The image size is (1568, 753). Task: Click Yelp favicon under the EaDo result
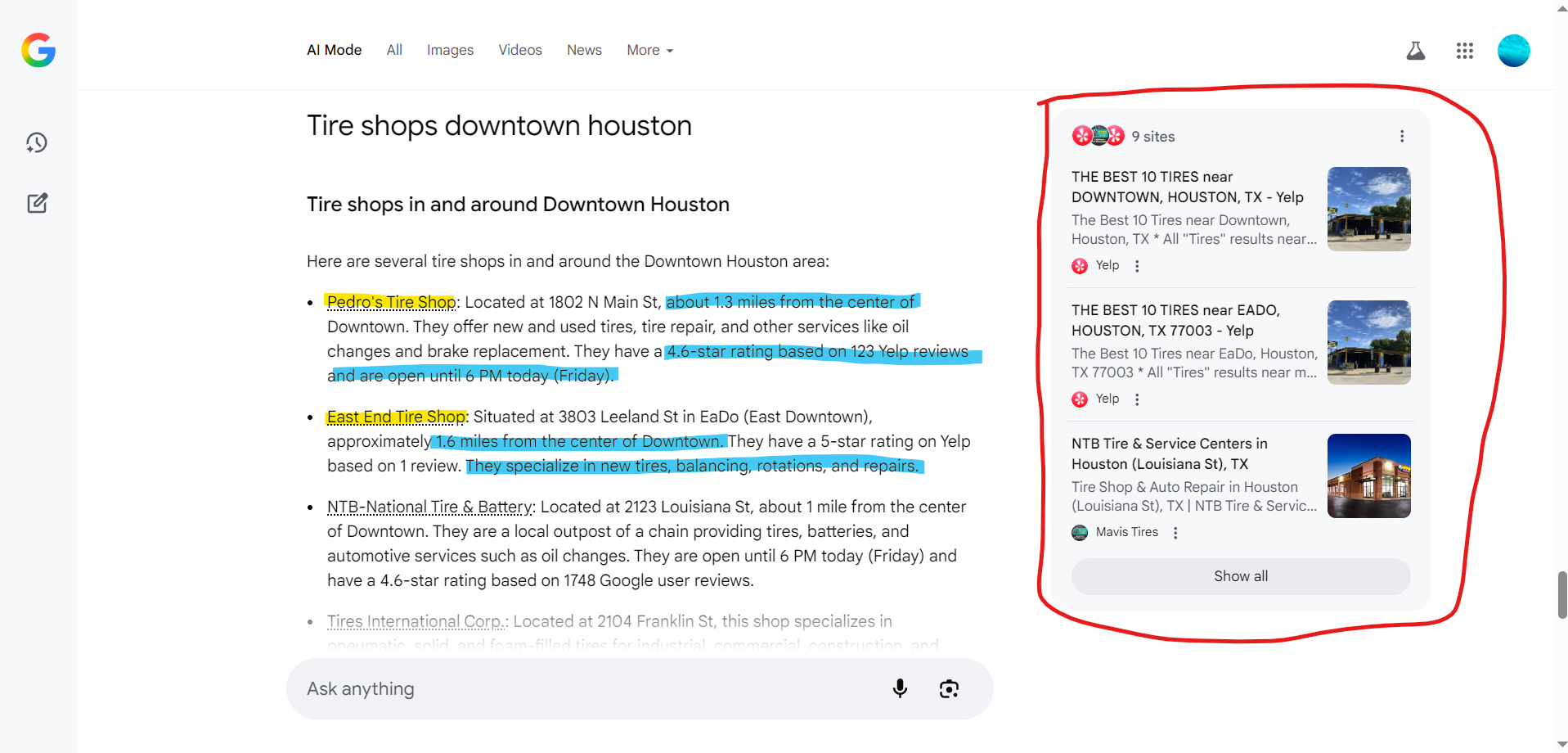pos(1080,399)
